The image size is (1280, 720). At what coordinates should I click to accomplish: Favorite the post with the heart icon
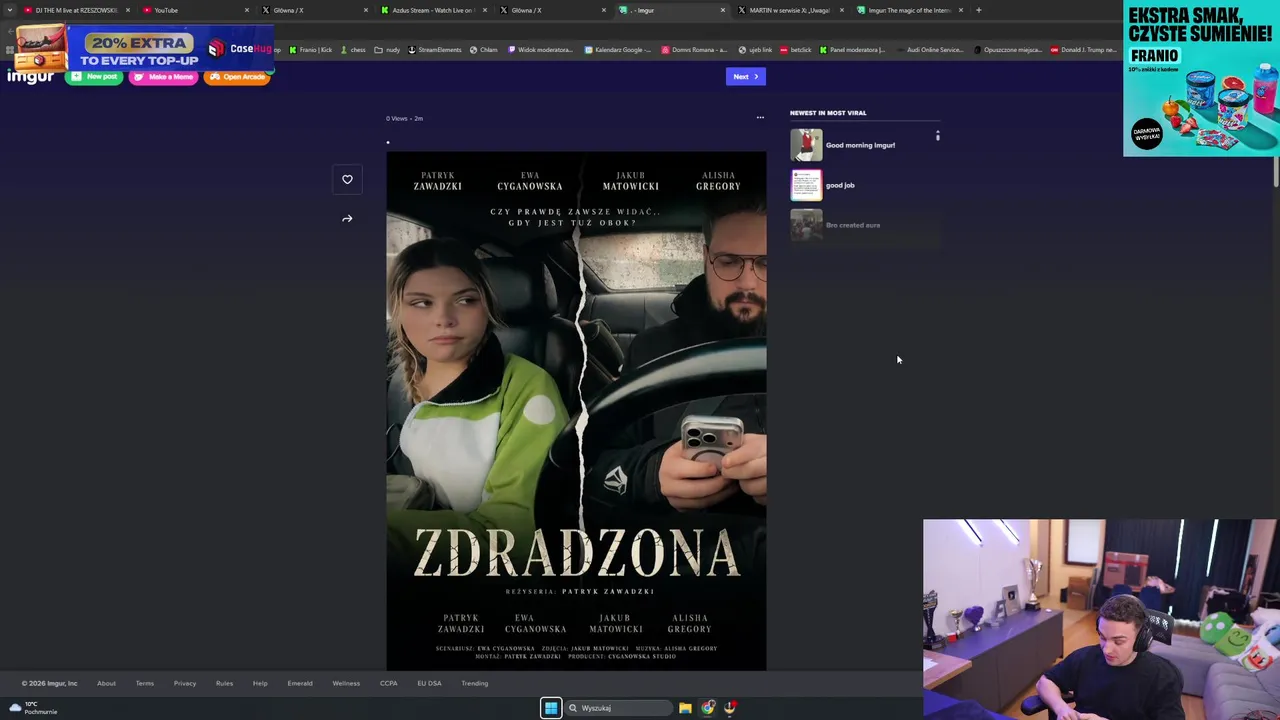tap(347, 179)
